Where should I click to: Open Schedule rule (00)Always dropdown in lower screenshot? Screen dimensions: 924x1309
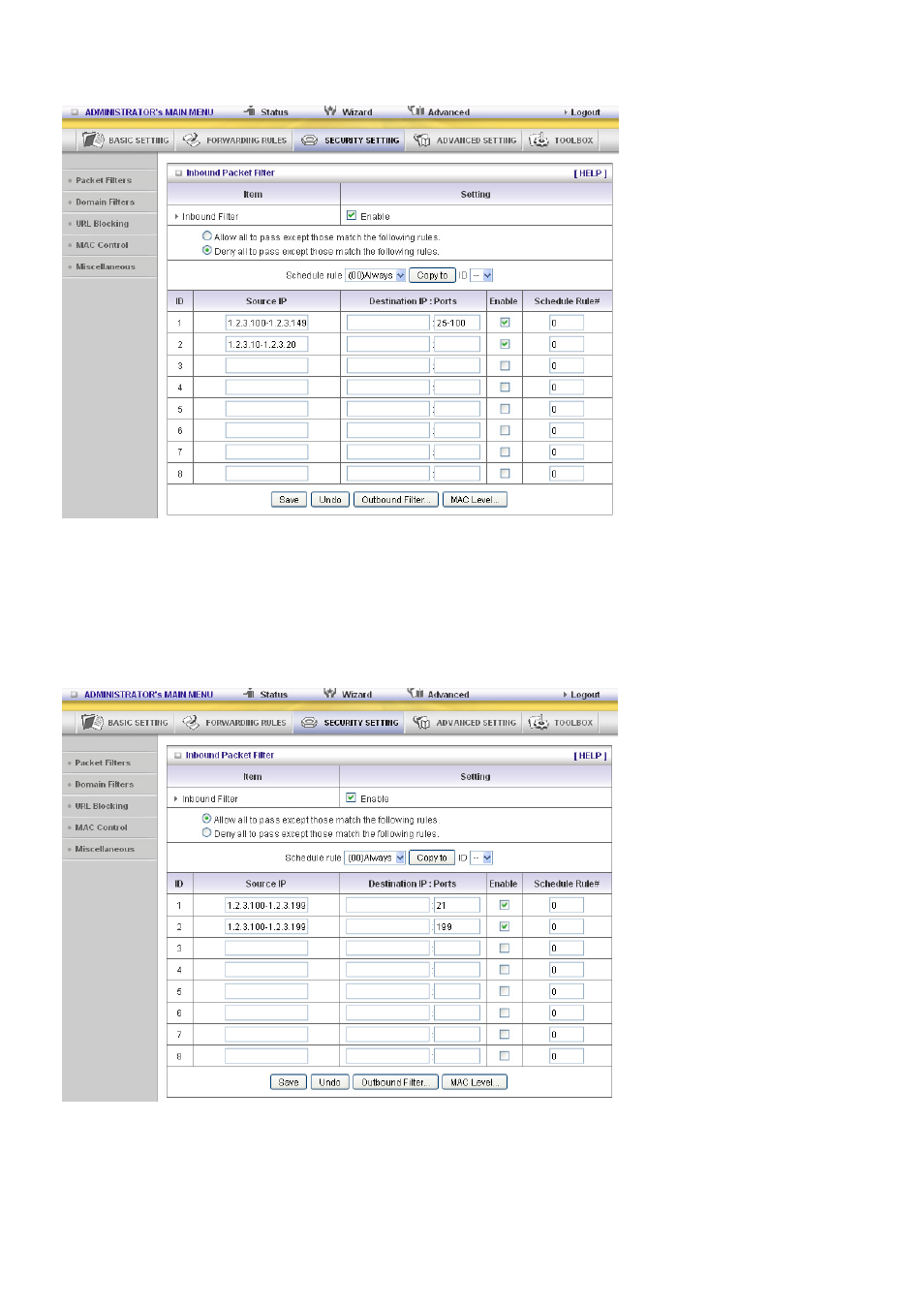pyautogui.click(x=376, y=857)
